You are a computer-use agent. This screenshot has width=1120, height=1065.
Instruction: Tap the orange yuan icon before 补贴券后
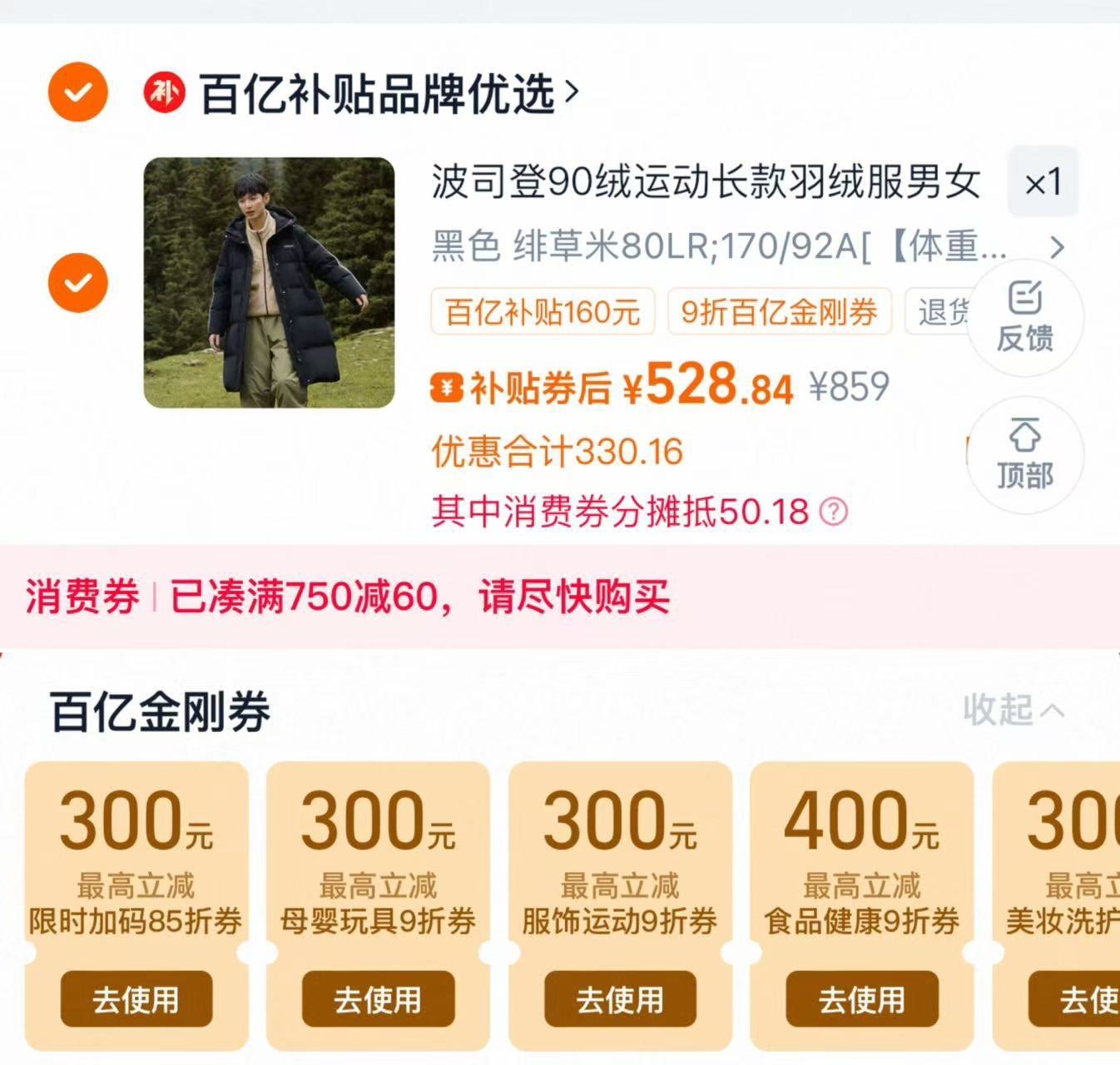(x=447, y=388)
